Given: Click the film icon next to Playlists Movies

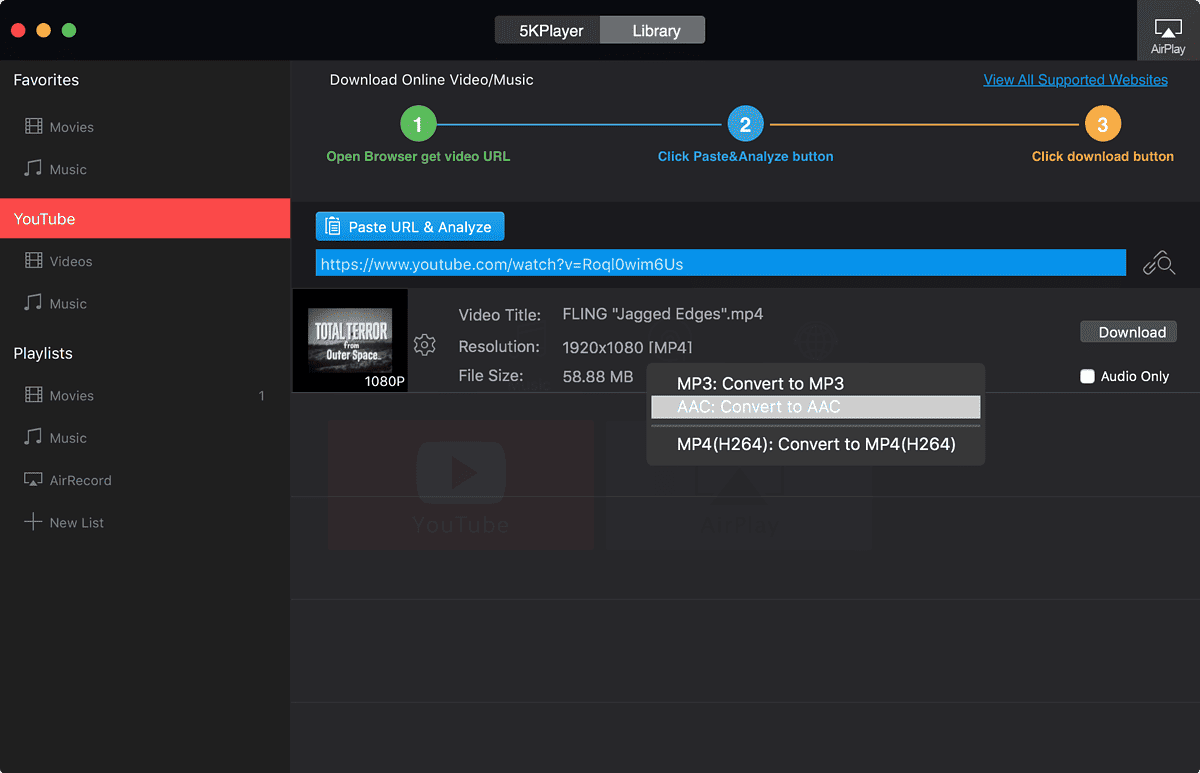Looking at the screenshot, I should [34, 395].
